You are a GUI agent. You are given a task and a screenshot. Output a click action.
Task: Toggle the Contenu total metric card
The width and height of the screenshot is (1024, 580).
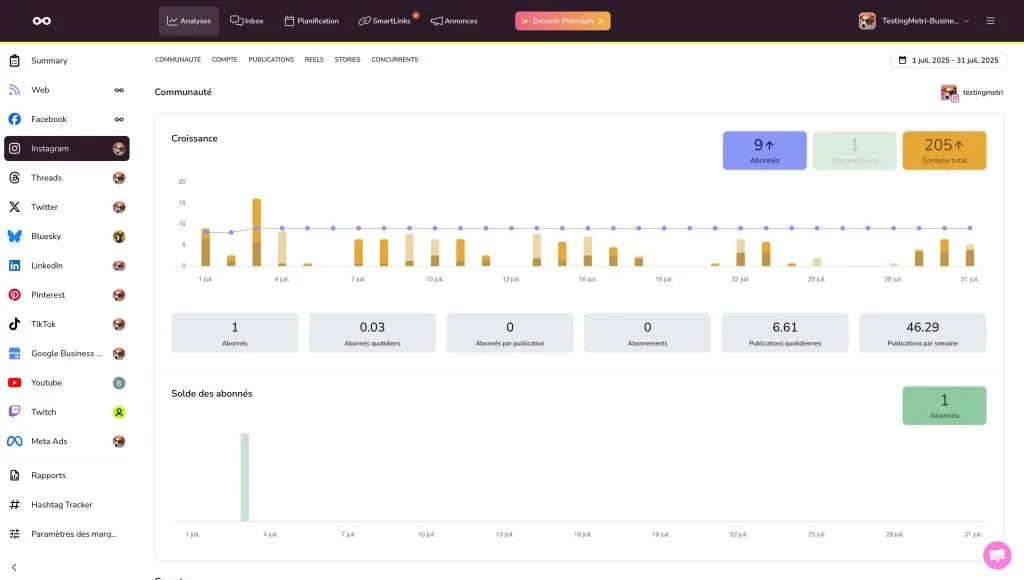[944, 150]
